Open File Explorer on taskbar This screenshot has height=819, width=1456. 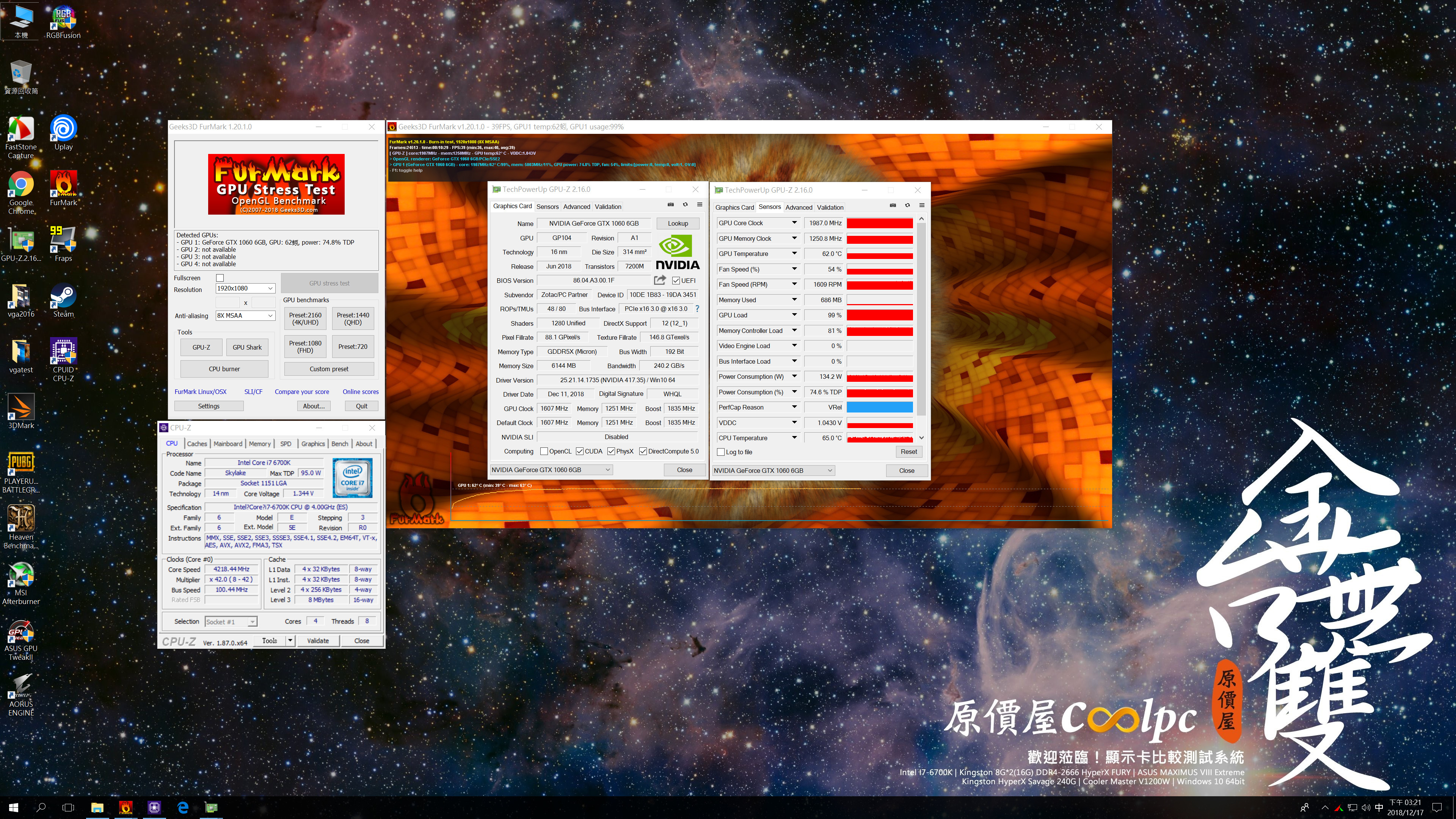coord(97,807)
